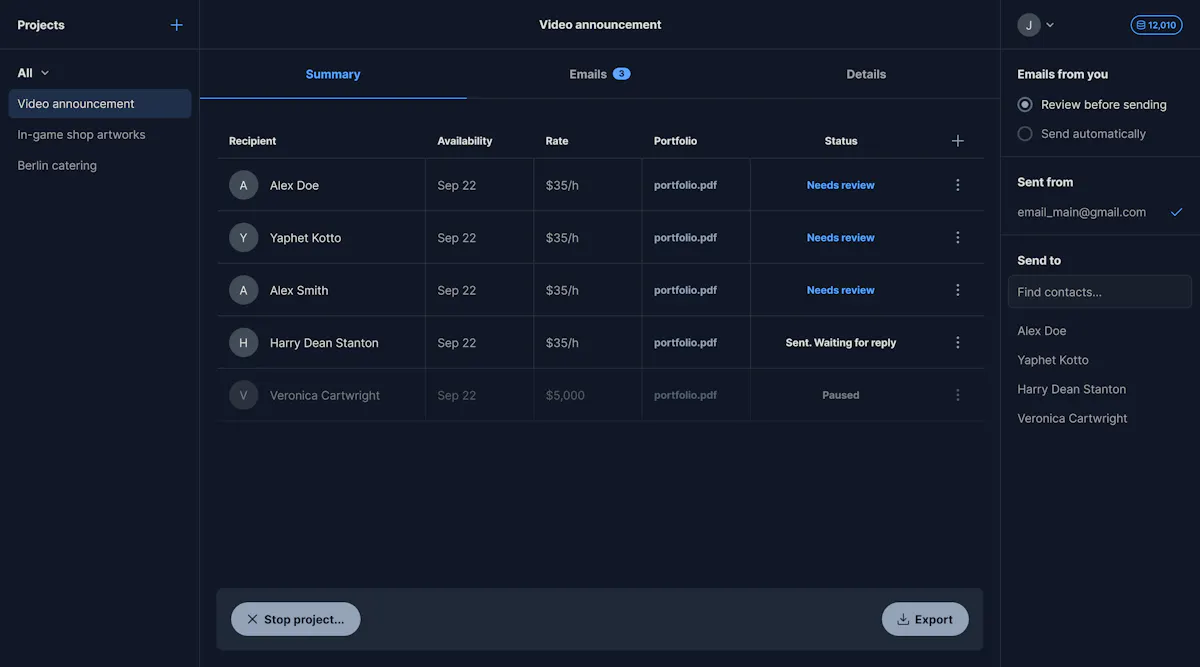Select Alex Doe in Send to list
The image size is (1200, 667).
[1042, 331]
